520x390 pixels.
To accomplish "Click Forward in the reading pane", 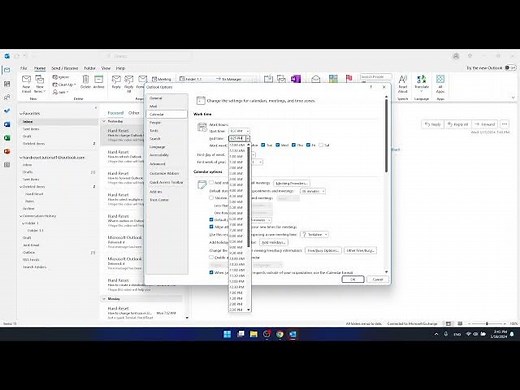I will 485,124.
